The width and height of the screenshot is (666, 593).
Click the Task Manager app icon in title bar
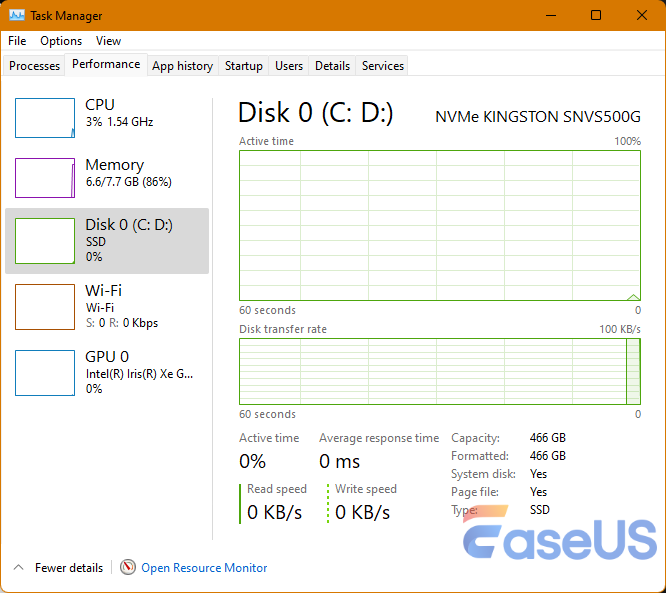click(16, 16)
